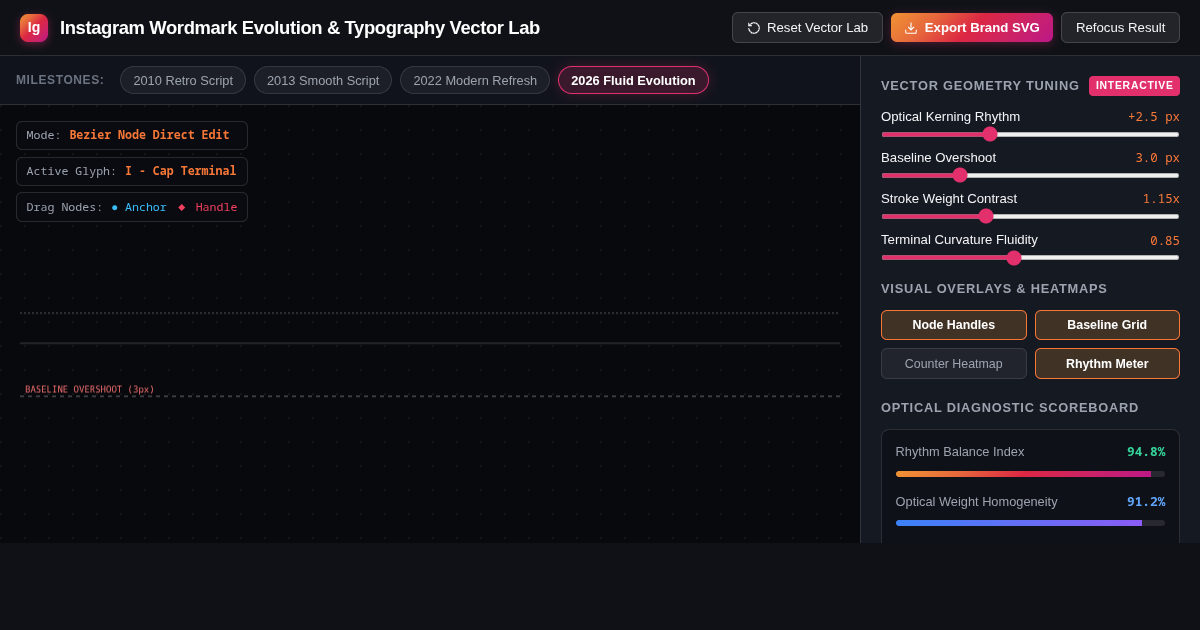Click the Instagram Wordmark Evolution page title
The image size is (1200, 630).
pyautogui.click(x=300, y=28)
